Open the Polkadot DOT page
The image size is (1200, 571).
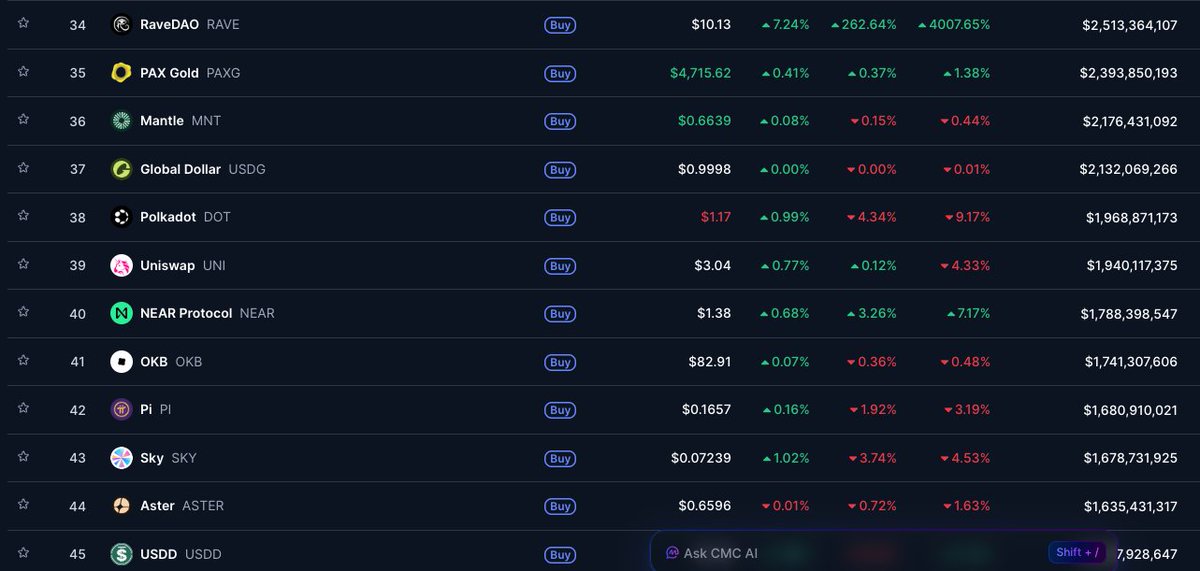(186, 217)
